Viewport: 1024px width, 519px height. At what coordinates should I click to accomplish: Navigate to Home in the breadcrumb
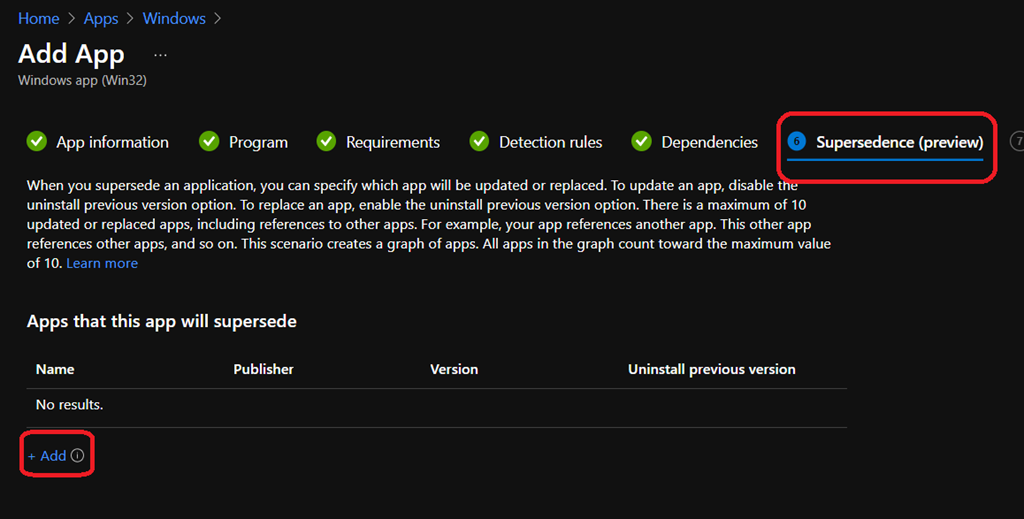(38, 19)
